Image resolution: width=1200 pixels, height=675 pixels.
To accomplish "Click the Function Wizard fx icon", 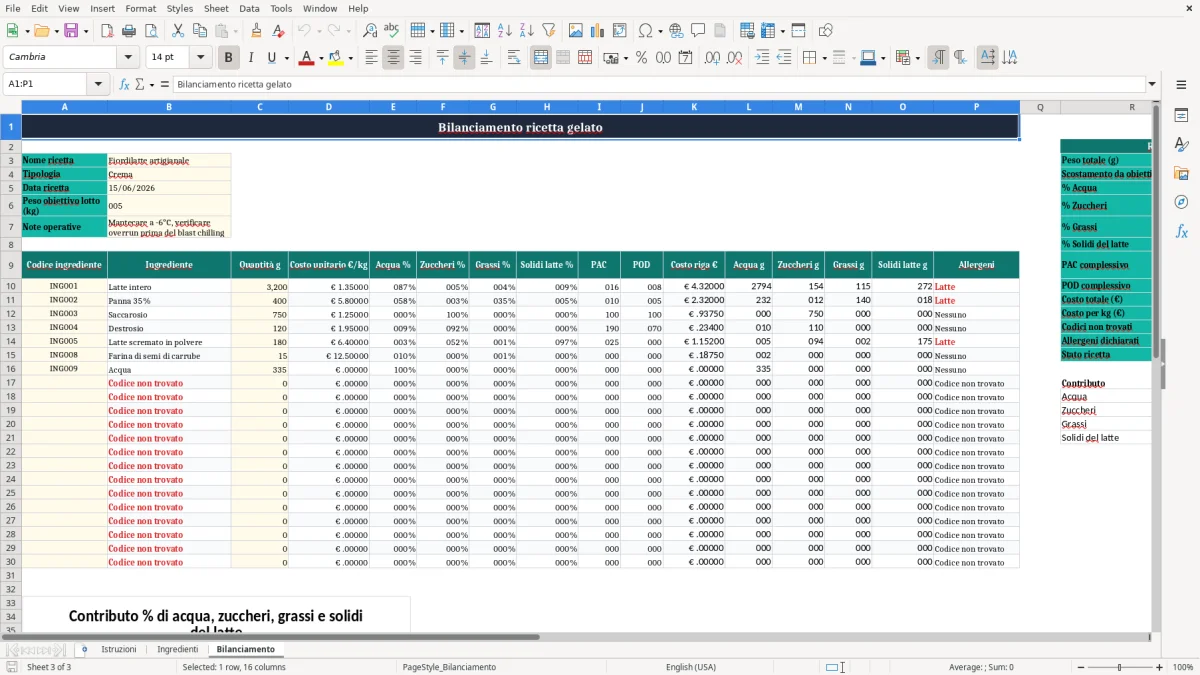I will 125,84.
